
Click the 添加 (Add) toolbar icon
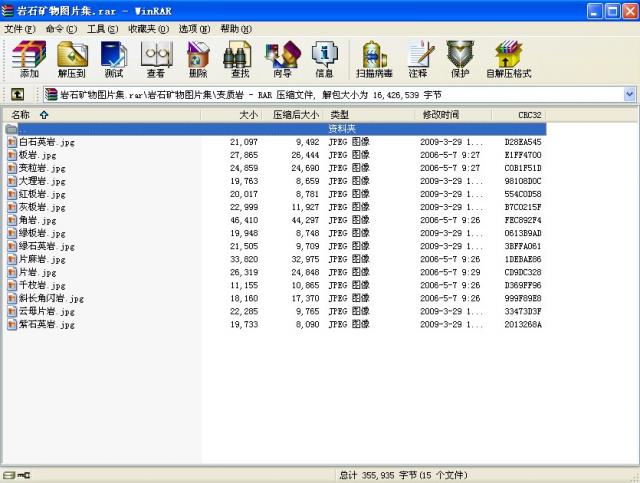tap(29, 60)
